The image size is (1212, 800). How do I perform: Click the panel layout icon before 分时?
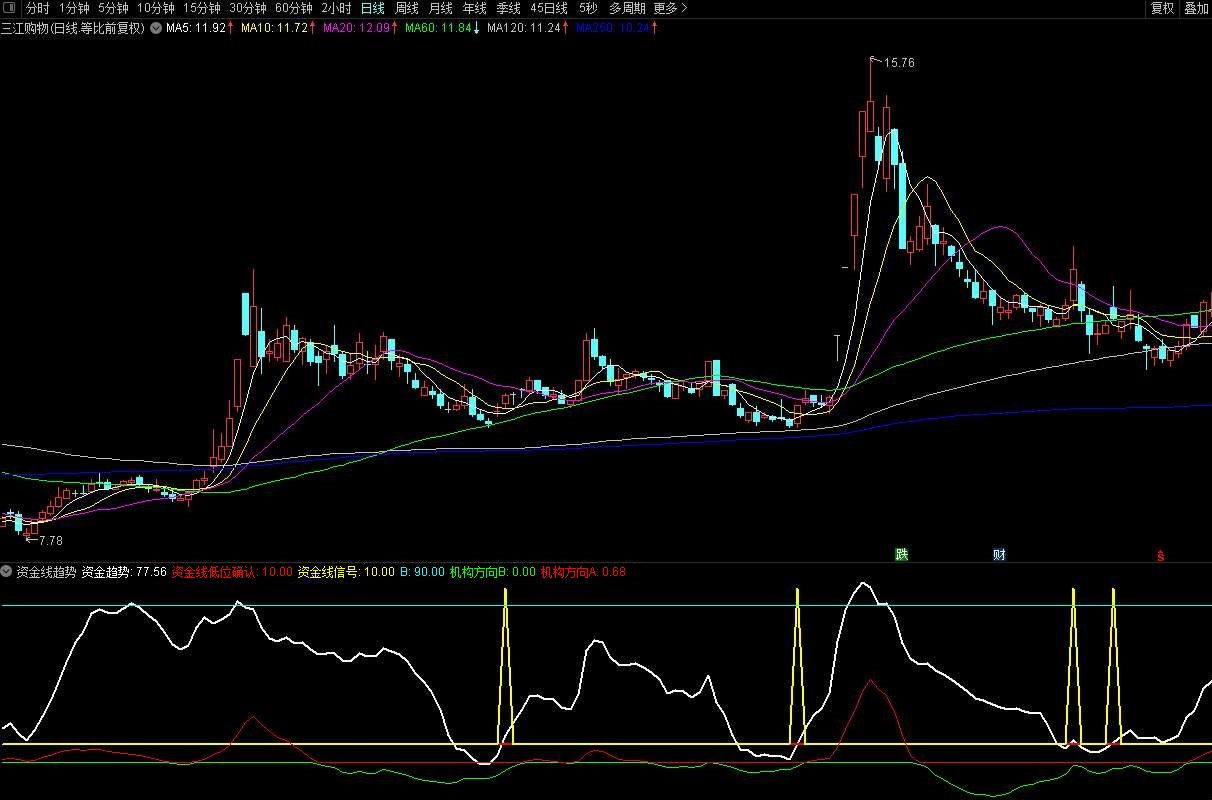[x=10, y=8]
